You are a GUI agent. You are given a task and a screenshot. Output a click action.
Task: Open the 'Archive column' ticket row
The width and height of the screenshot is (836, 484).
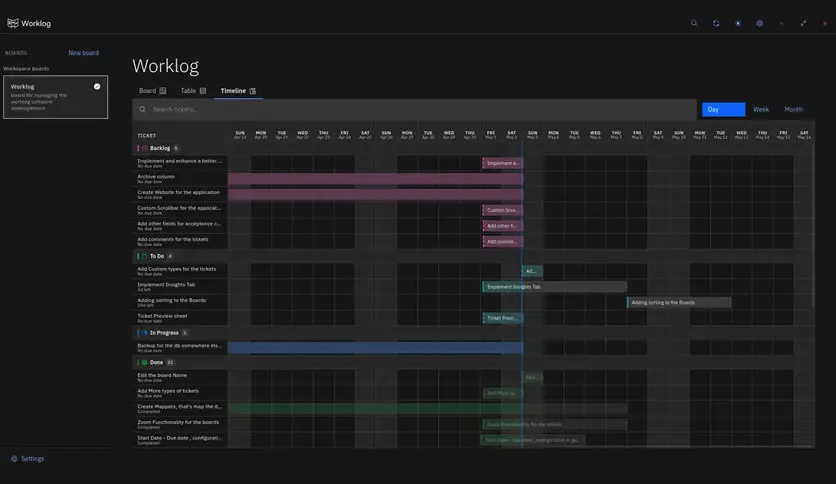click(x=180, y=179)
